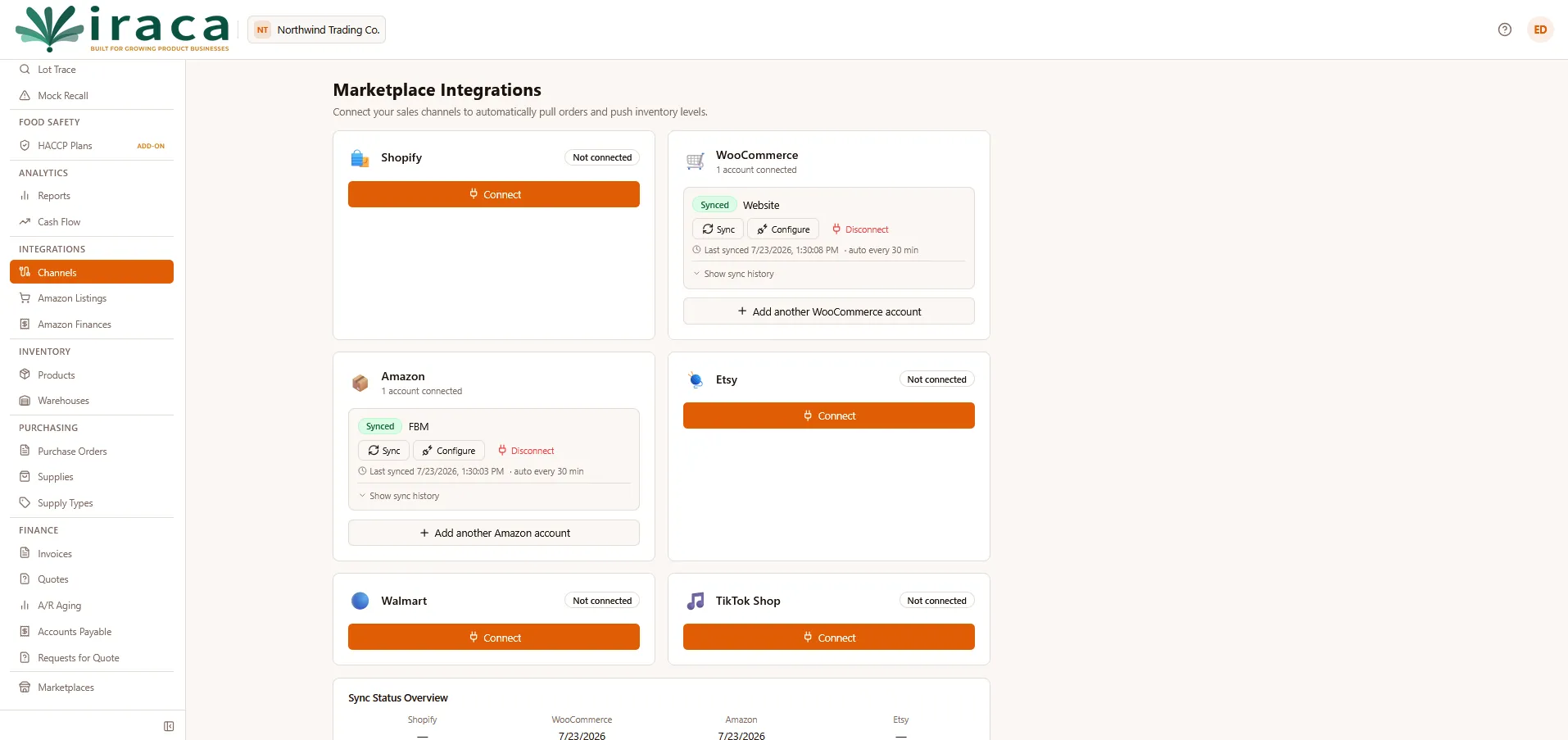Open Quotes in Finance

click(x=92, y=579)
